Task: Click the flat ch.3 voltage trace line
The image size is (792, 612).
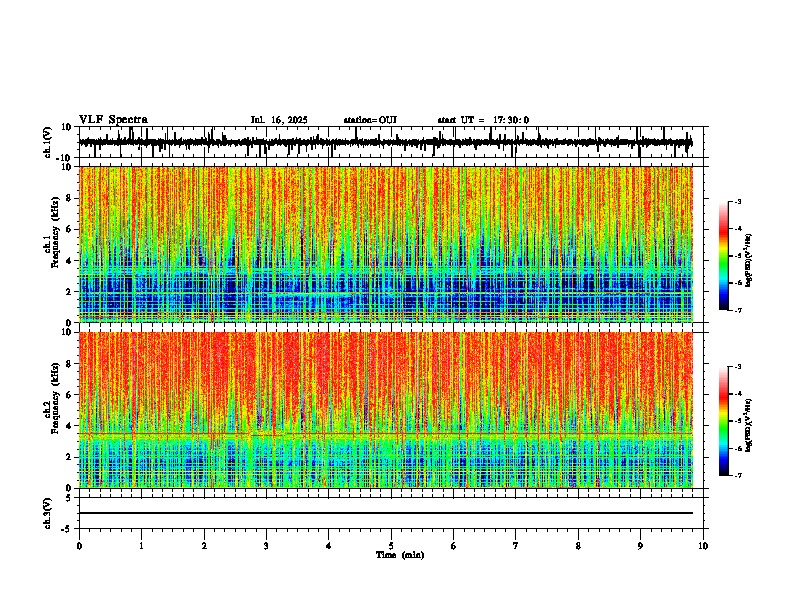Action: 386,513
